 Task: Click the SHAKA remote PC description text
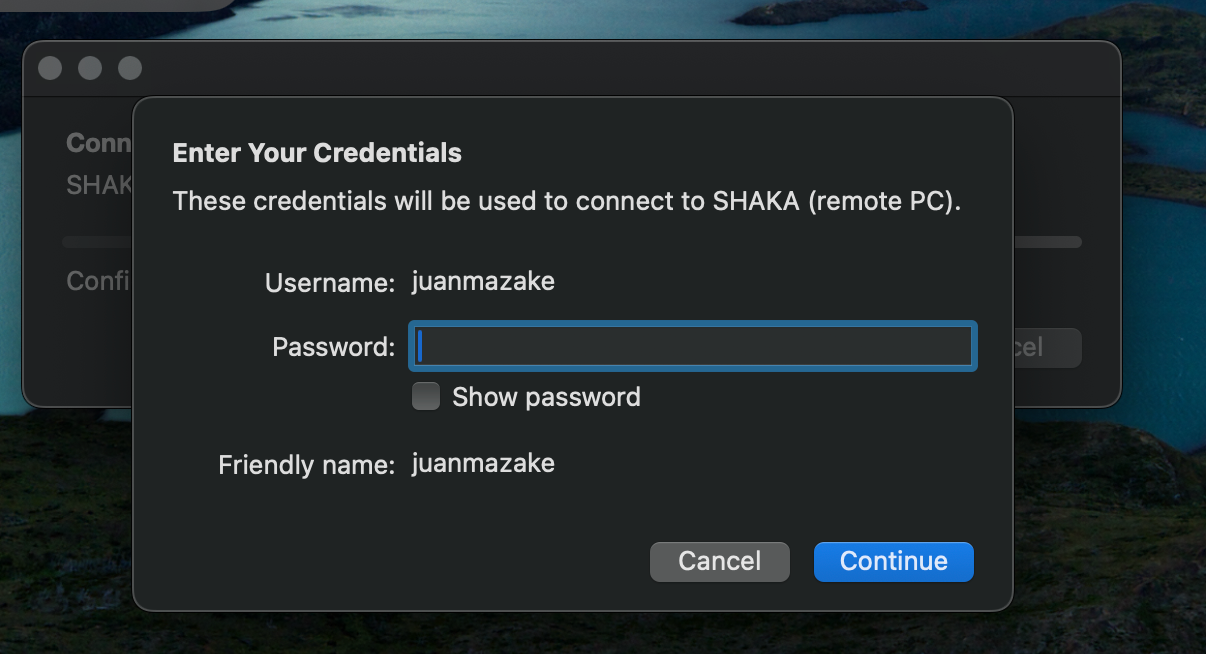[566, 200]
